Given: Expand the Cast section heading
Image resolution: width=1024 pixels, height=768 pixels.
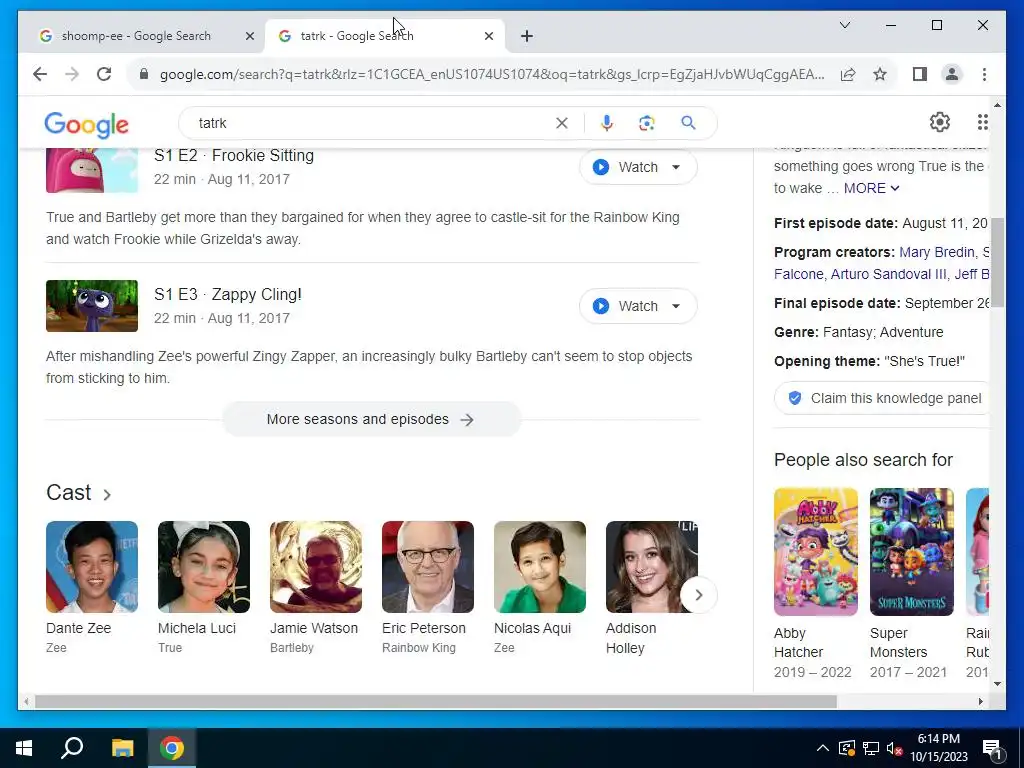Looking at the screenshot, I should pos(79,493).
